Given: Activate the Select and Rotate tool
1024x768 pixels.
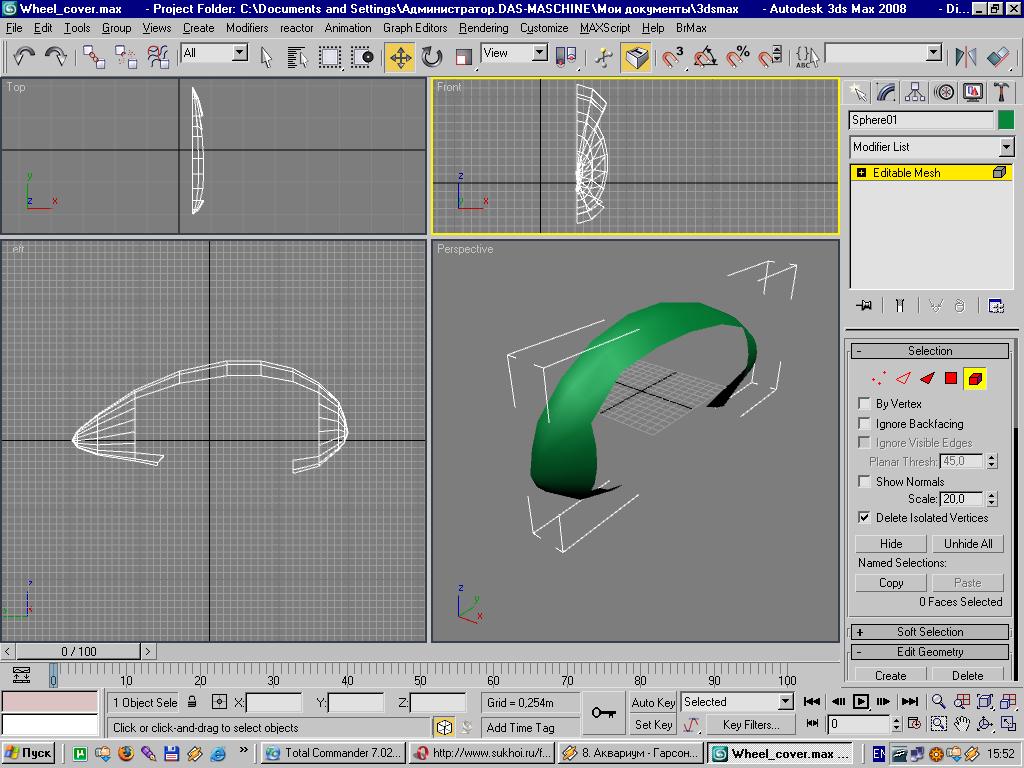Looking at the screenshot, I should (x=432, y=57).
